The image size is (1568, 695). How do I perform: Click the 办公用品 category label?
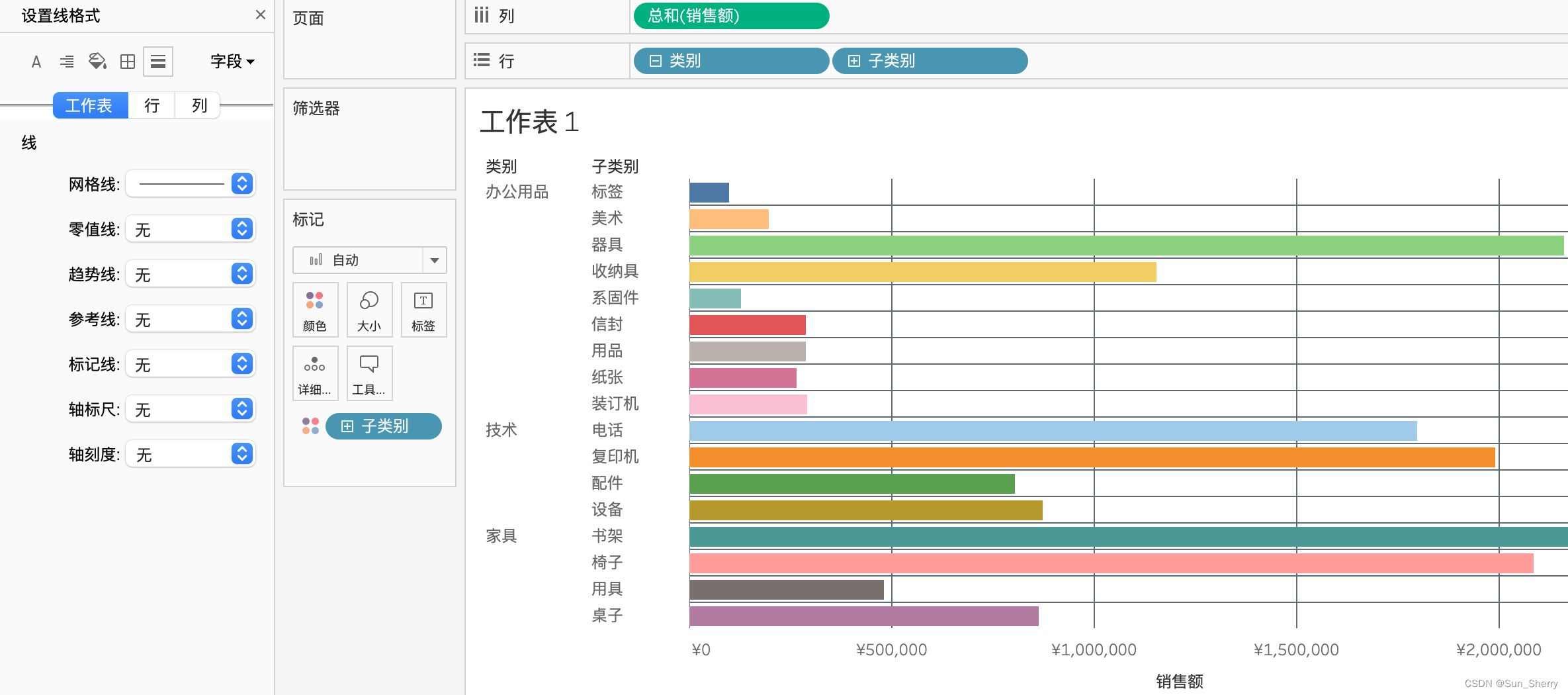pos(517,192)
